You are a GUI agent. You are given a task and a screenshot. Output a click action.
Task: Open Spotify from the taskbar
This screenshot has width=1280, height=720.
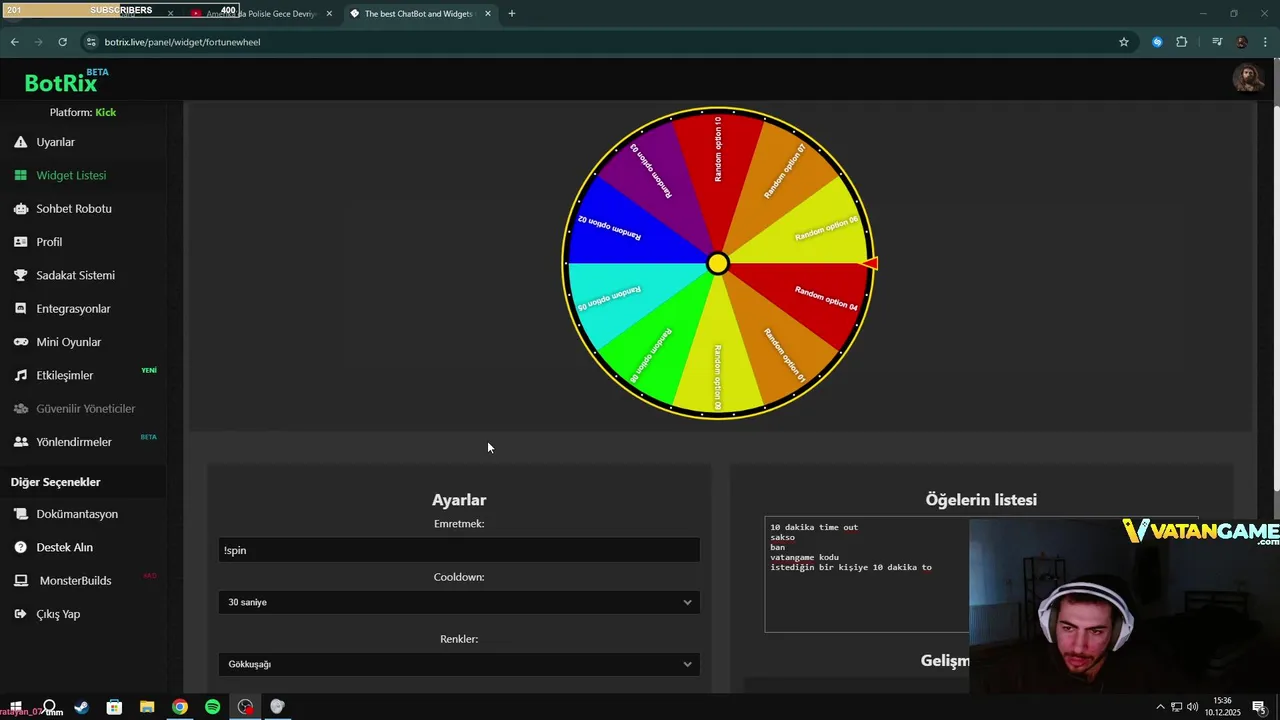[212, 707]
